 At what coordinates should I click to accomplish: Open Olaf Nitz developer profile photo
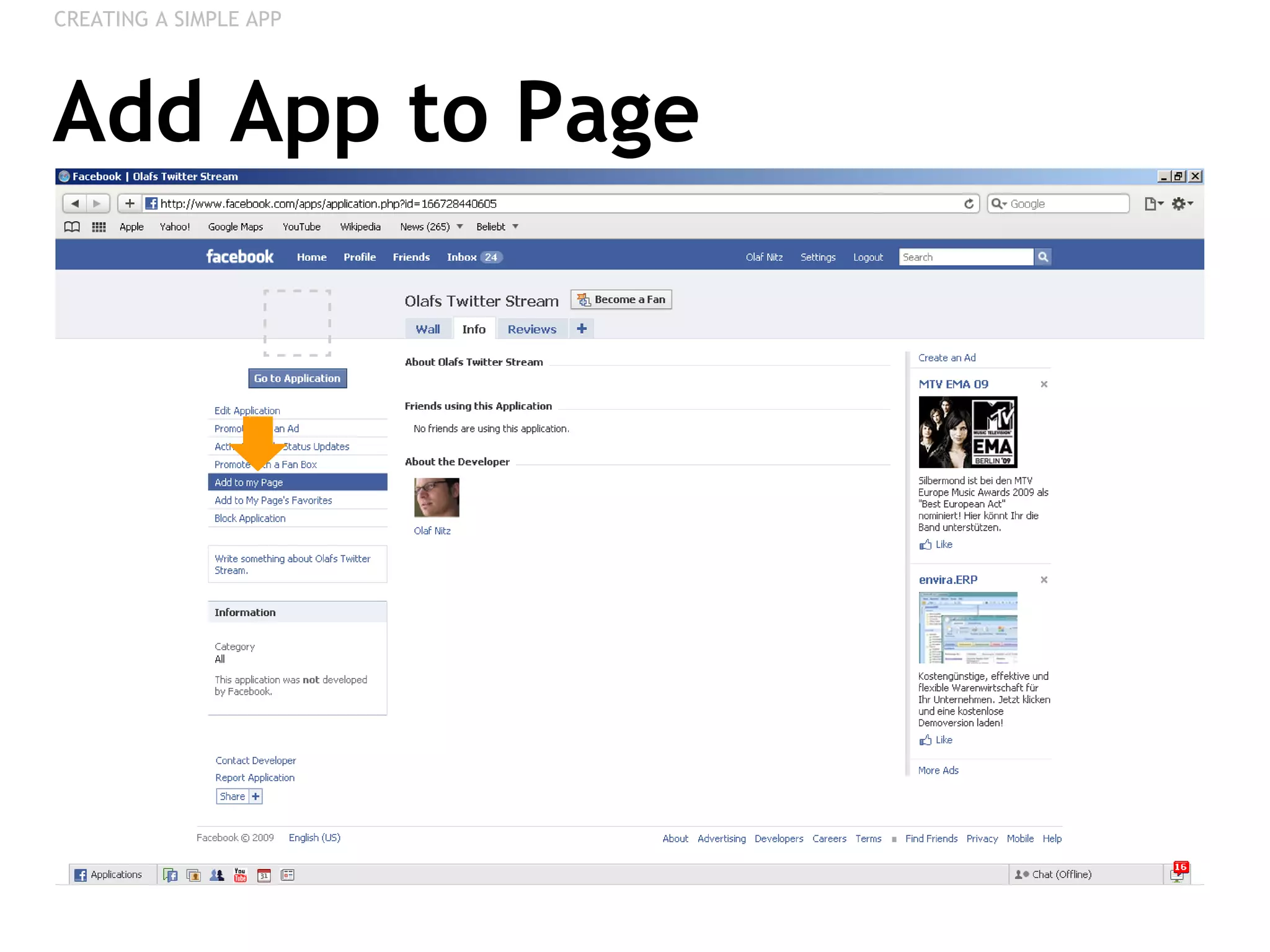[437, 497]
